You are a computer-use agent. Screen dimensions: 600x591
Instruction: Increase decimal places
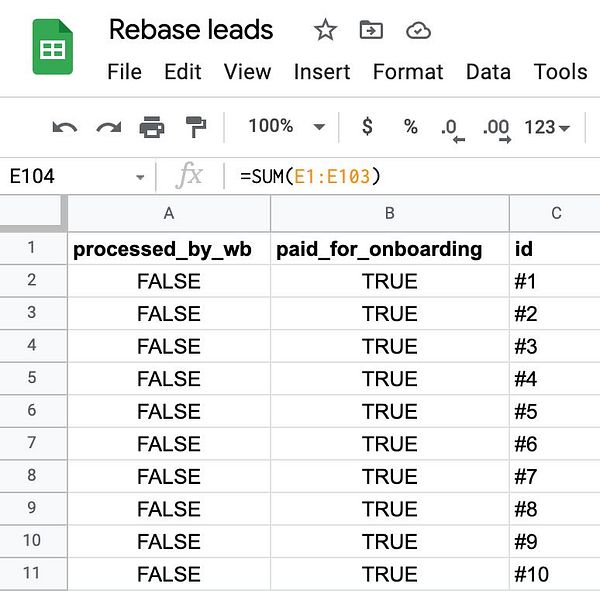coord(495,128)
